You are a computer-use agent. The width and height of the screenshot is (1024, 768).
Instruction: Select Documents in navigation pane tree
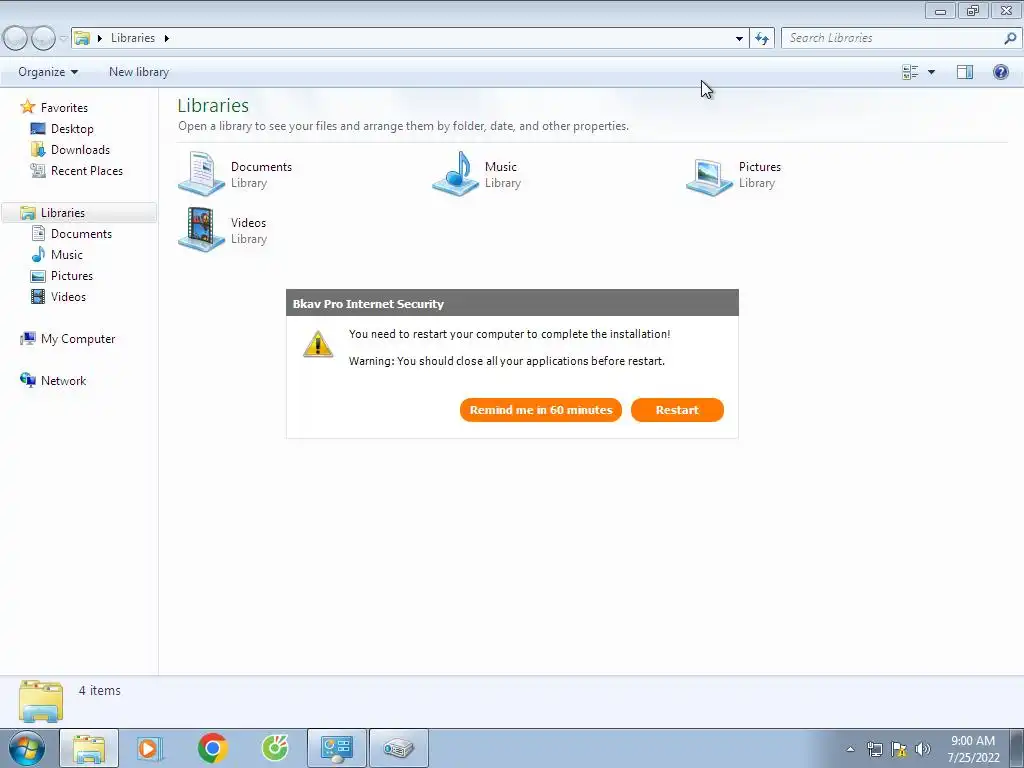point(81,233)
